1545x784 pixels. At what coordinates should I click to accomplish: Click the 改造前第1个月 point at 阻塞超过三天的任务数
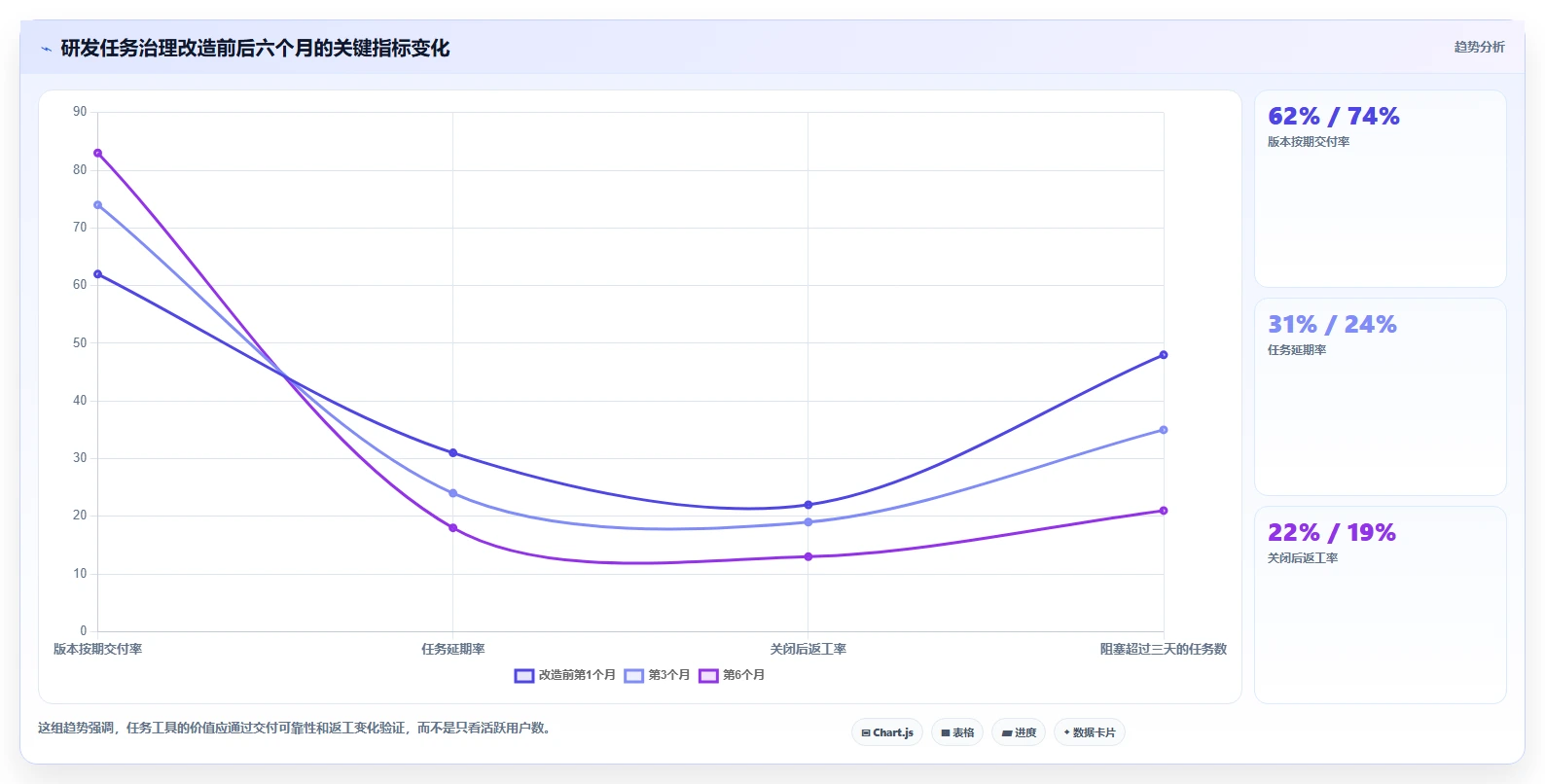tap(1163, 355)
